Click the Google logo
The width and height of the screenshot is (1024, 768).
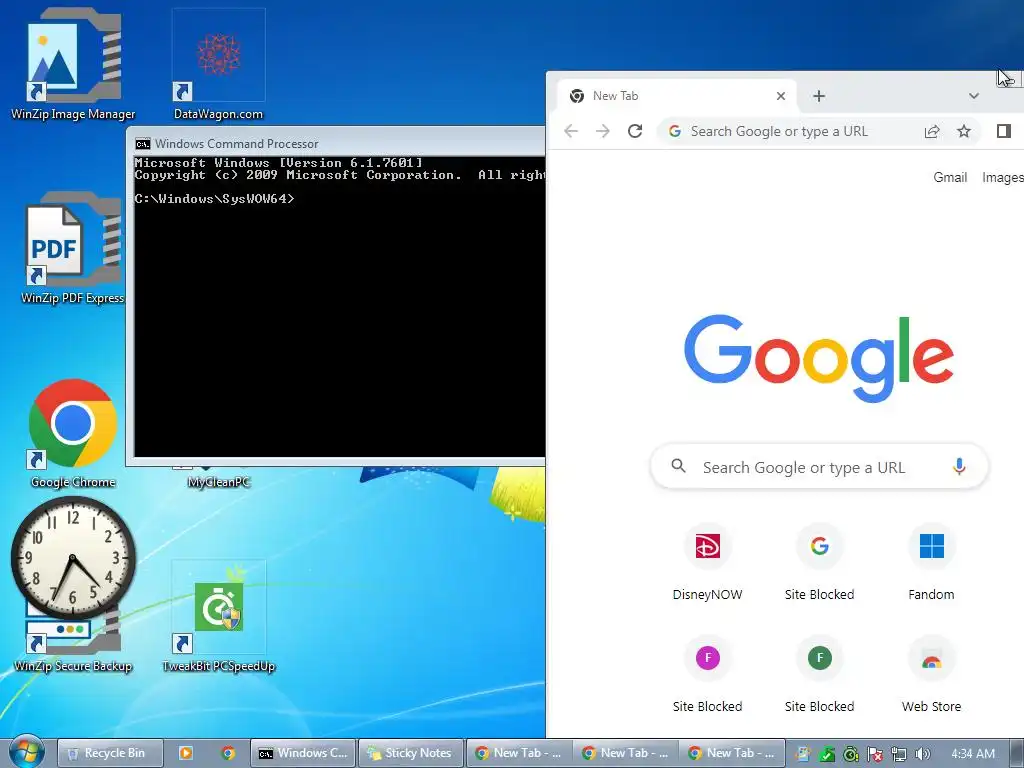(819, 359)
